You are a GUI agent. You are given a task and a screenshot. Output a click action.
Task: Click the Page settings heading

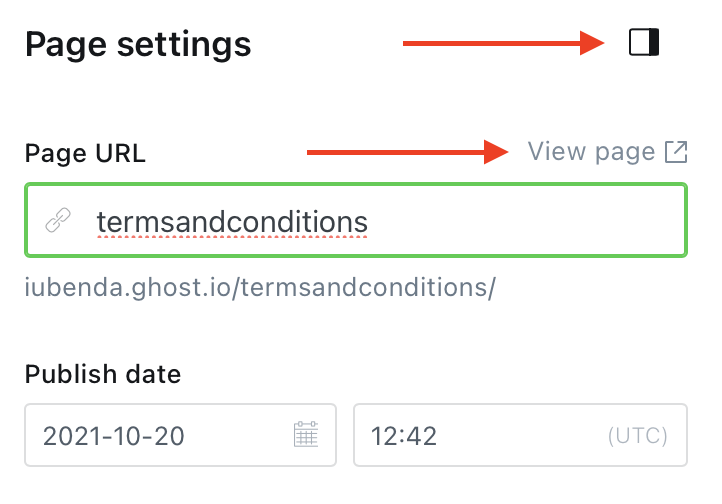tap(138, 44)
